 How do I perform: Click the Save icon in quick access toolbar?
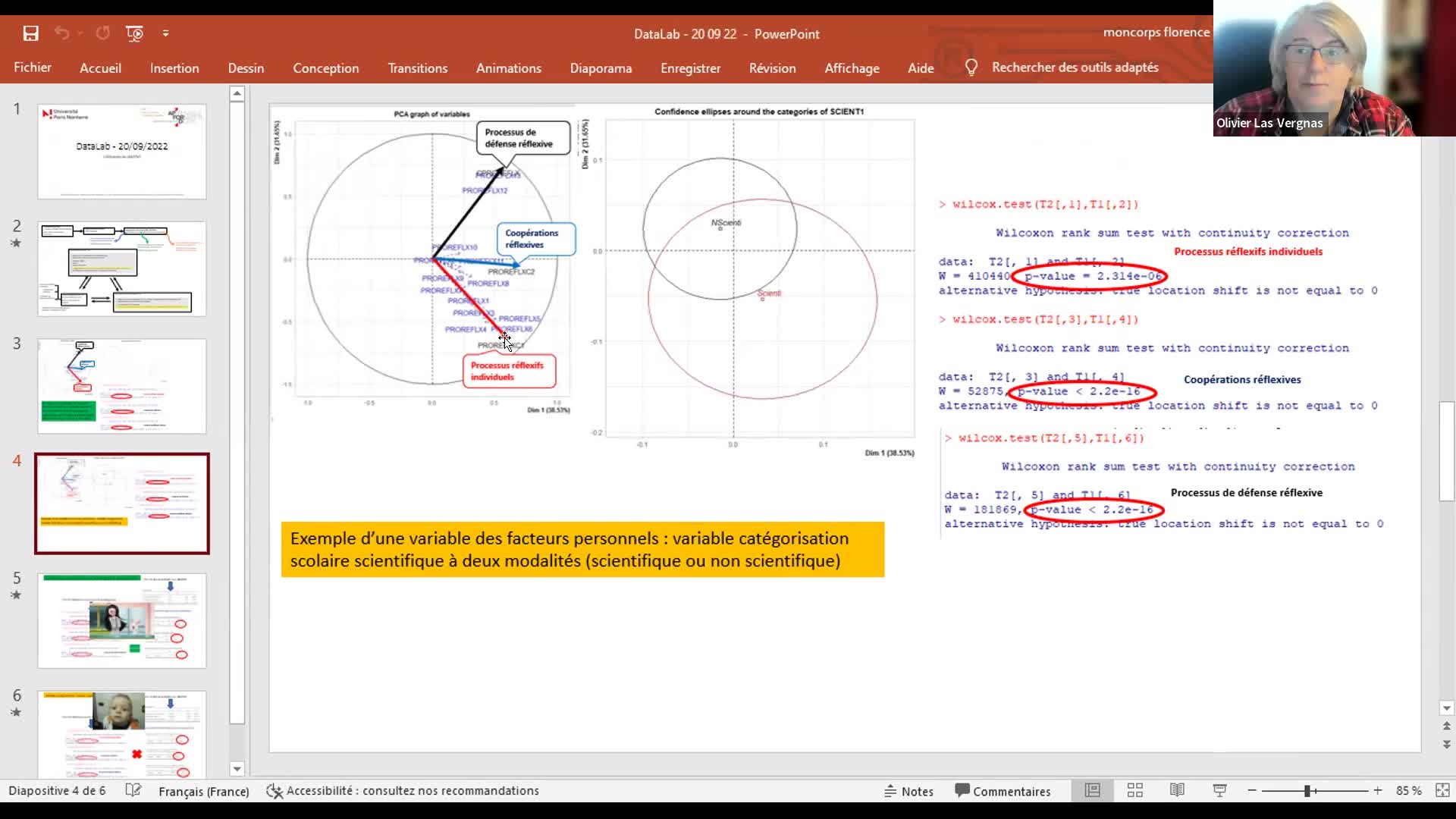(30, 33)
